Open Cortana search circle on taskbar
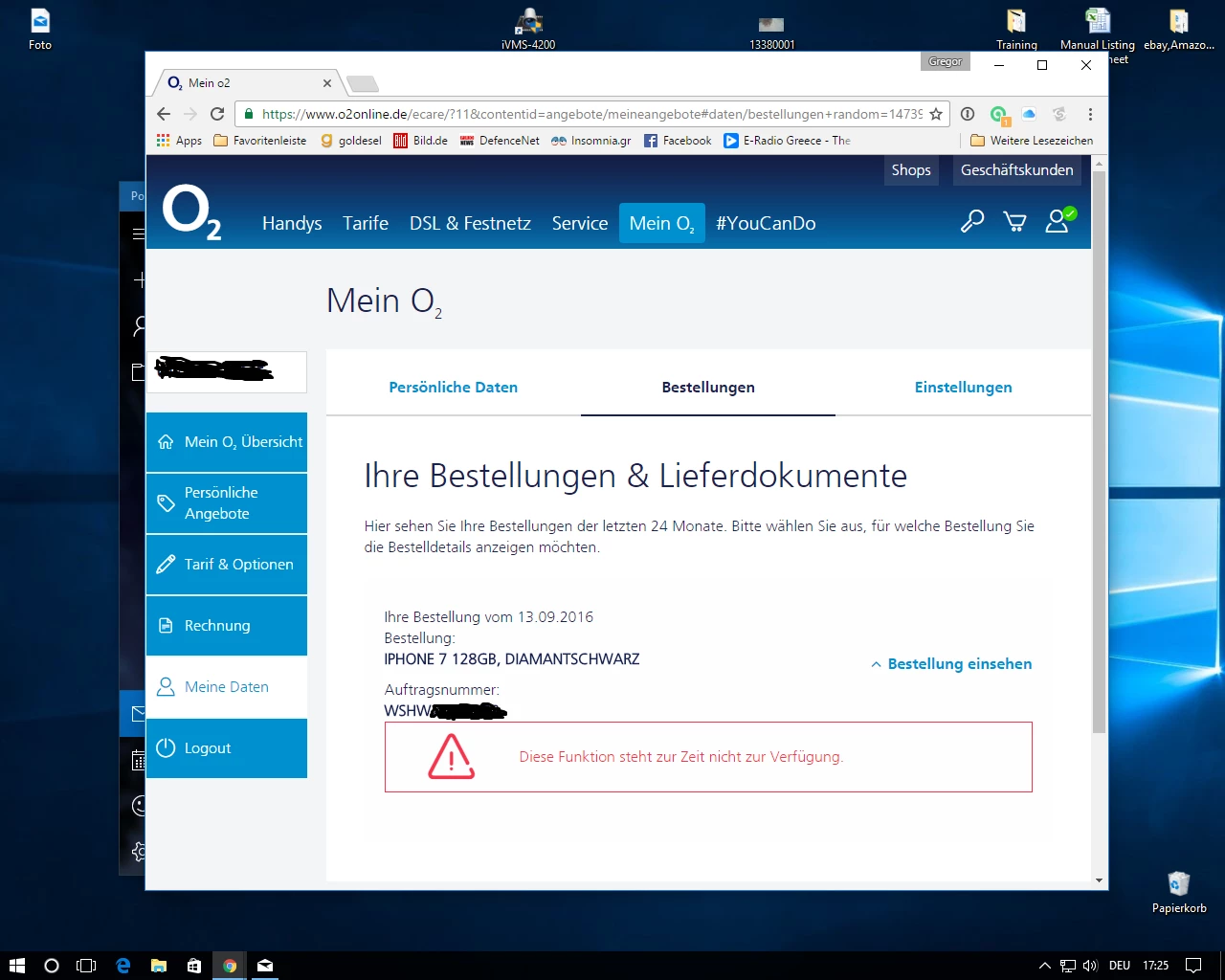Image resolution: width=1225 pixels, height=980 pixels. pos(52,966)
